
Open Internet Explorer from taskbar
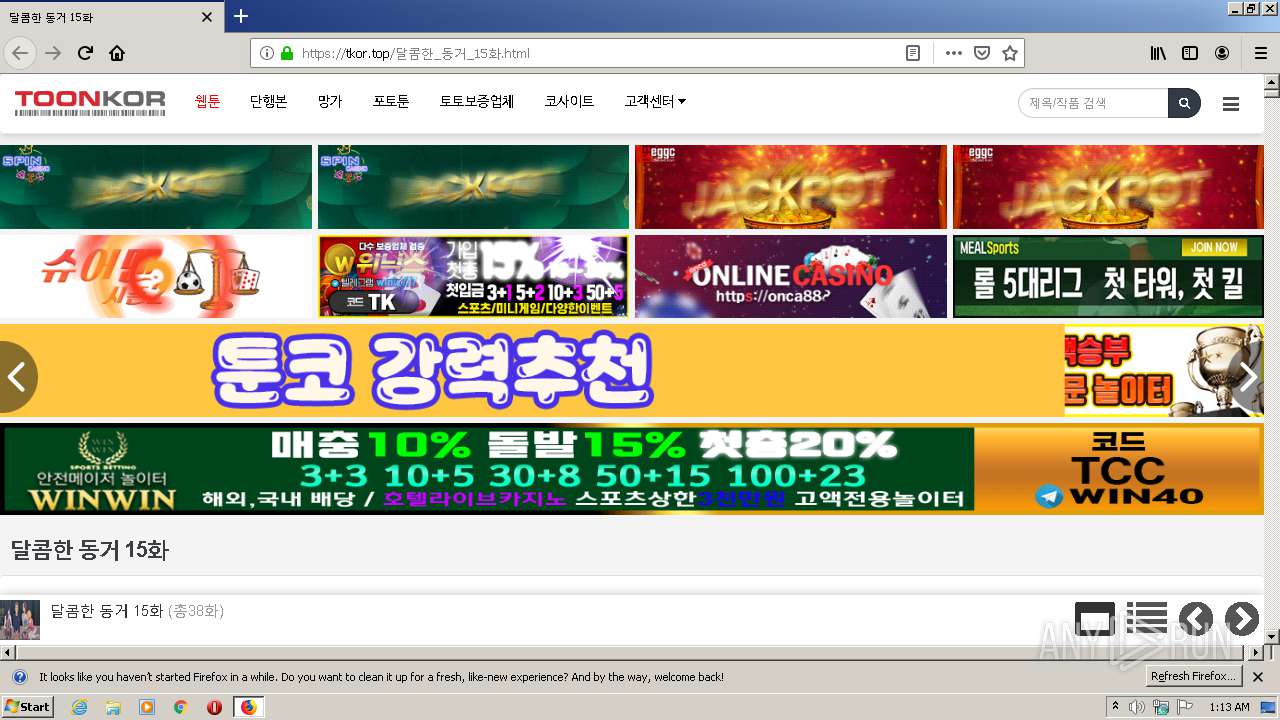tap(79, 707)
